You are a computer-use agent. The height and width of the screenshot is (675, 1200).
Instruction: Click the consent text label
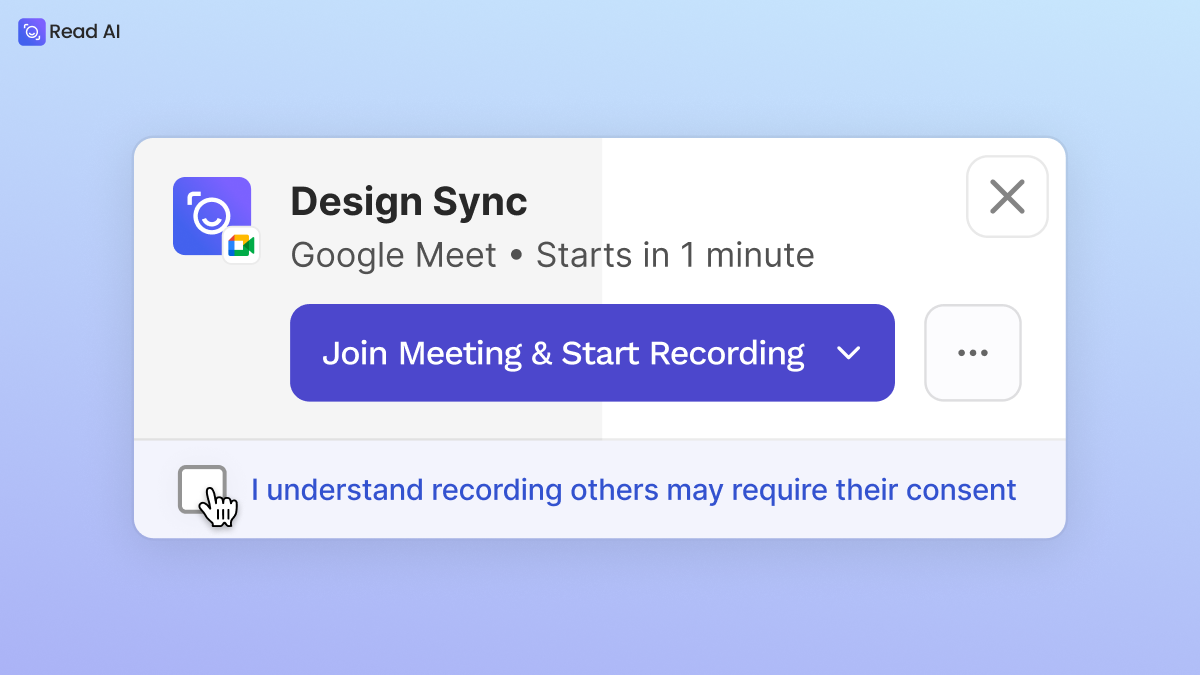coord(633,490)
